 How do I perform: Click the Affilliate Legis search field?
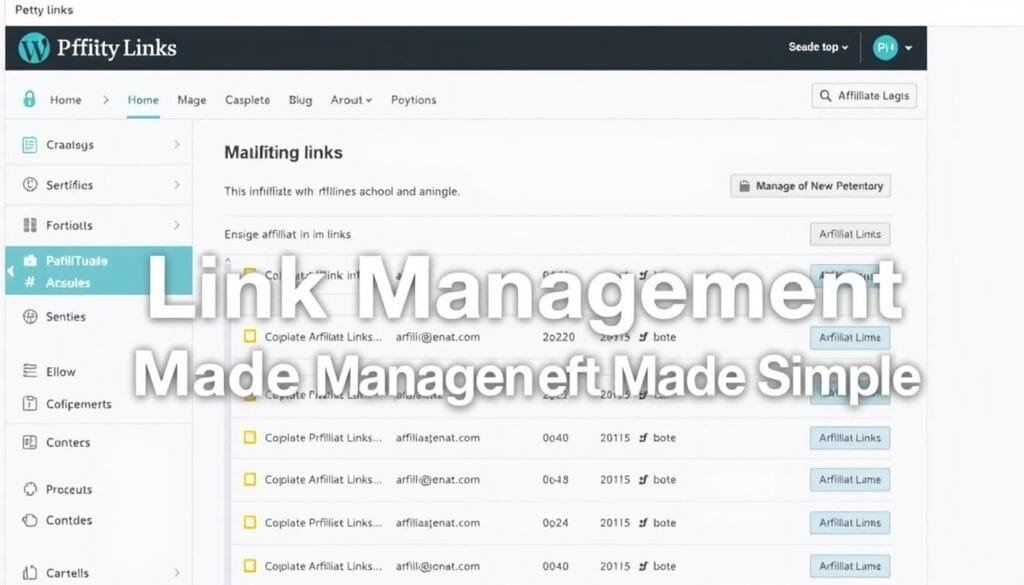point(864,96)
